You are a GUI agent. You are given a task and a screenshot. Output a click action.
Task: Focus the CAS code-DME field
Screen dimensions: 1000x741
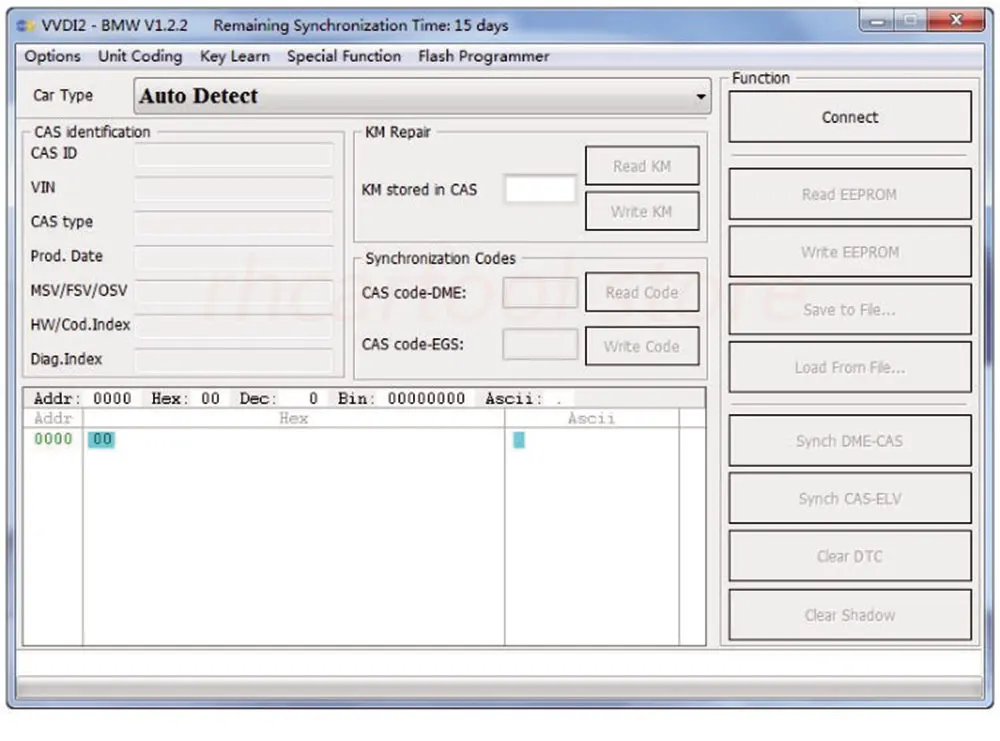tap(540, 292)
